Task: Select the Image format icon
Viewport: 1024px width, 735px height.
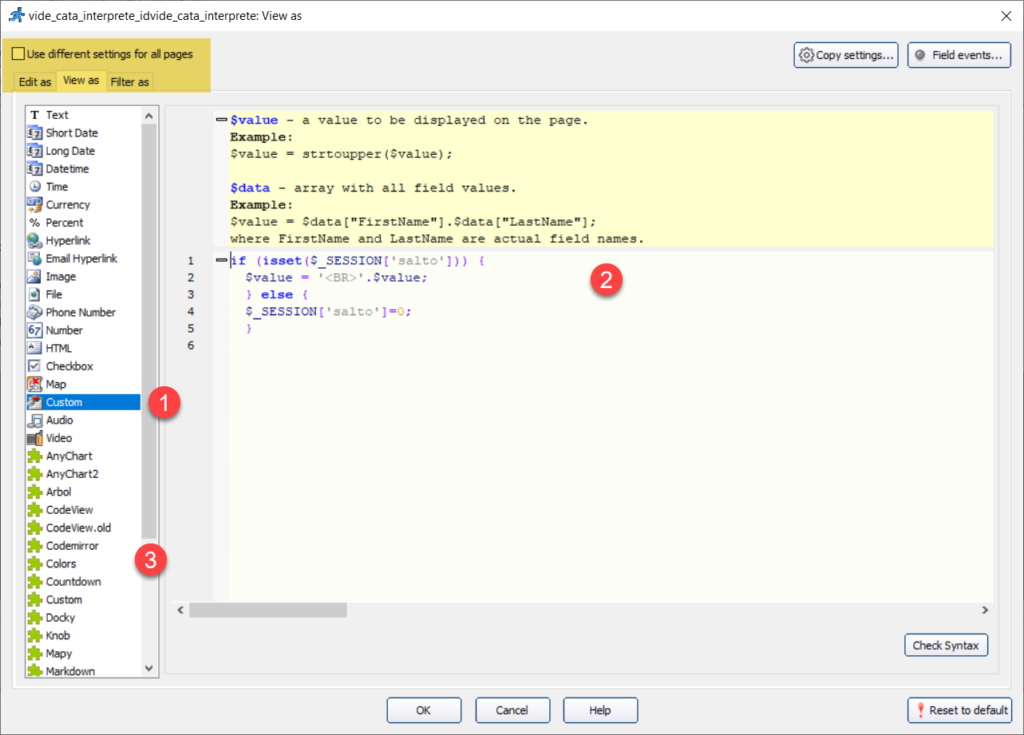Action: click(x=35, y=277)
